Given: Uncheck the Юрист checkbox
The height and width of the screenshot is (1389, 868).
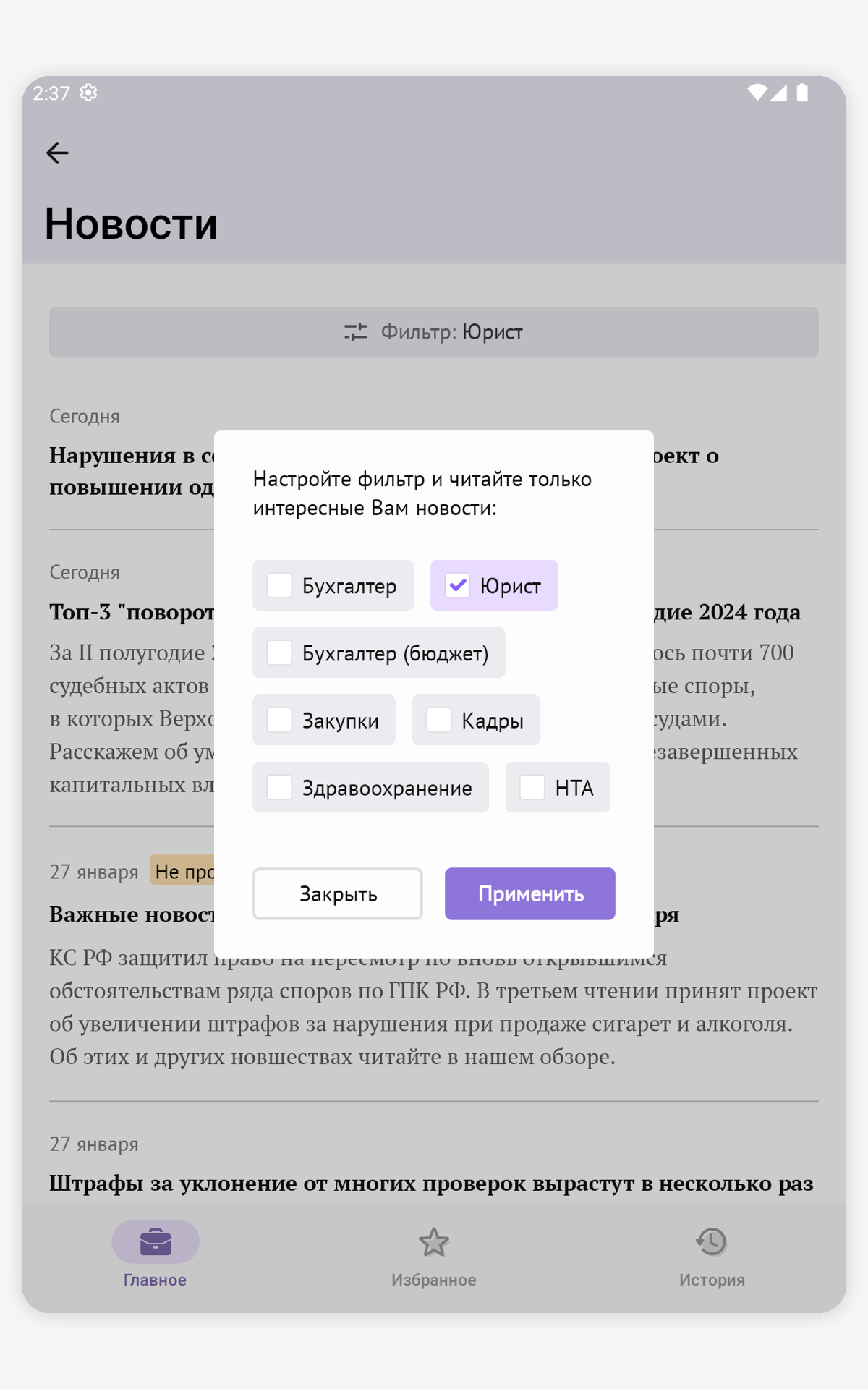Looking at the screenshot, I should coord(457,585).
